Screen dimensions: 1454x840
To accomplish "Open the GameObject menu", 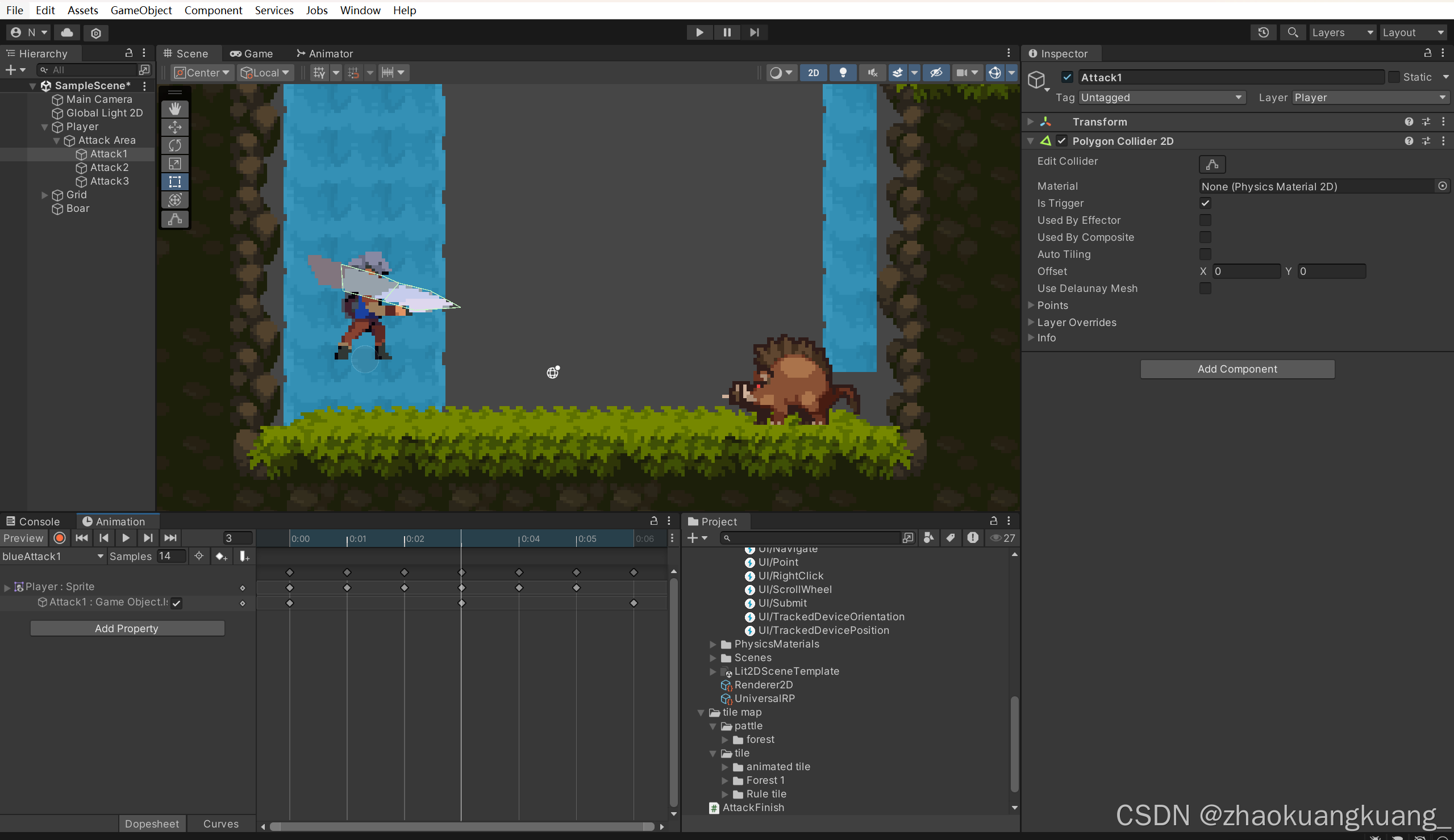I will click(141, 10).
